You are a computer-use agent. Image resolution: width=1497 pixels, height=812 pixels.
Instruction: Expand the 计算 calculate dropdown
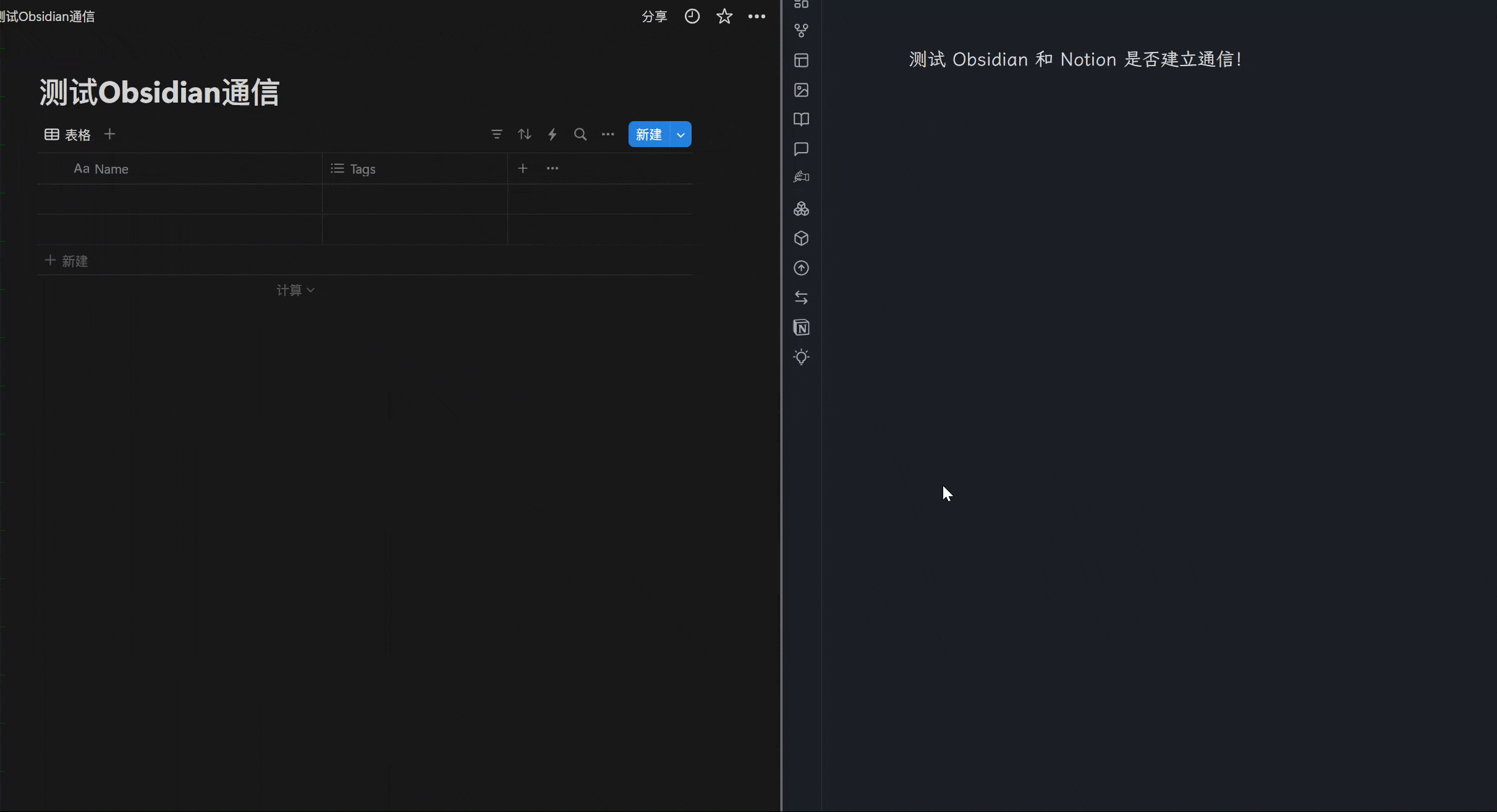tap(295, 290)
